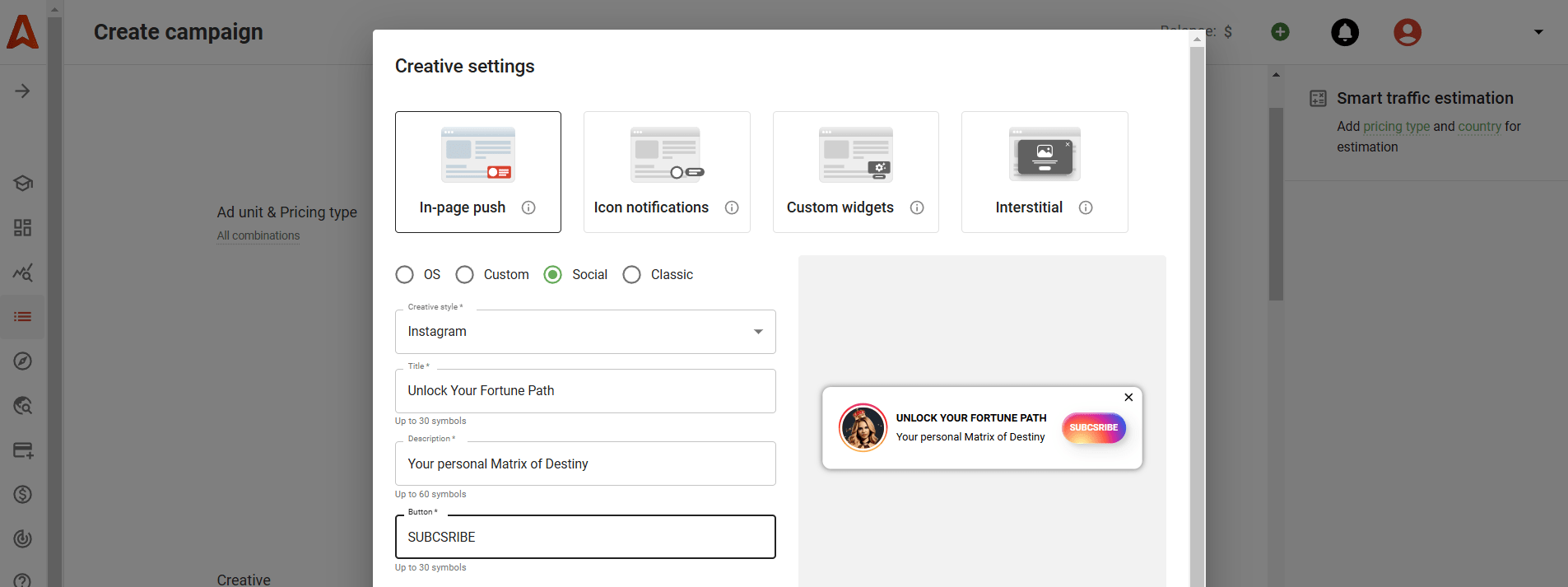
Task: Select the OS radio button
Action: (x=404, y=274)
